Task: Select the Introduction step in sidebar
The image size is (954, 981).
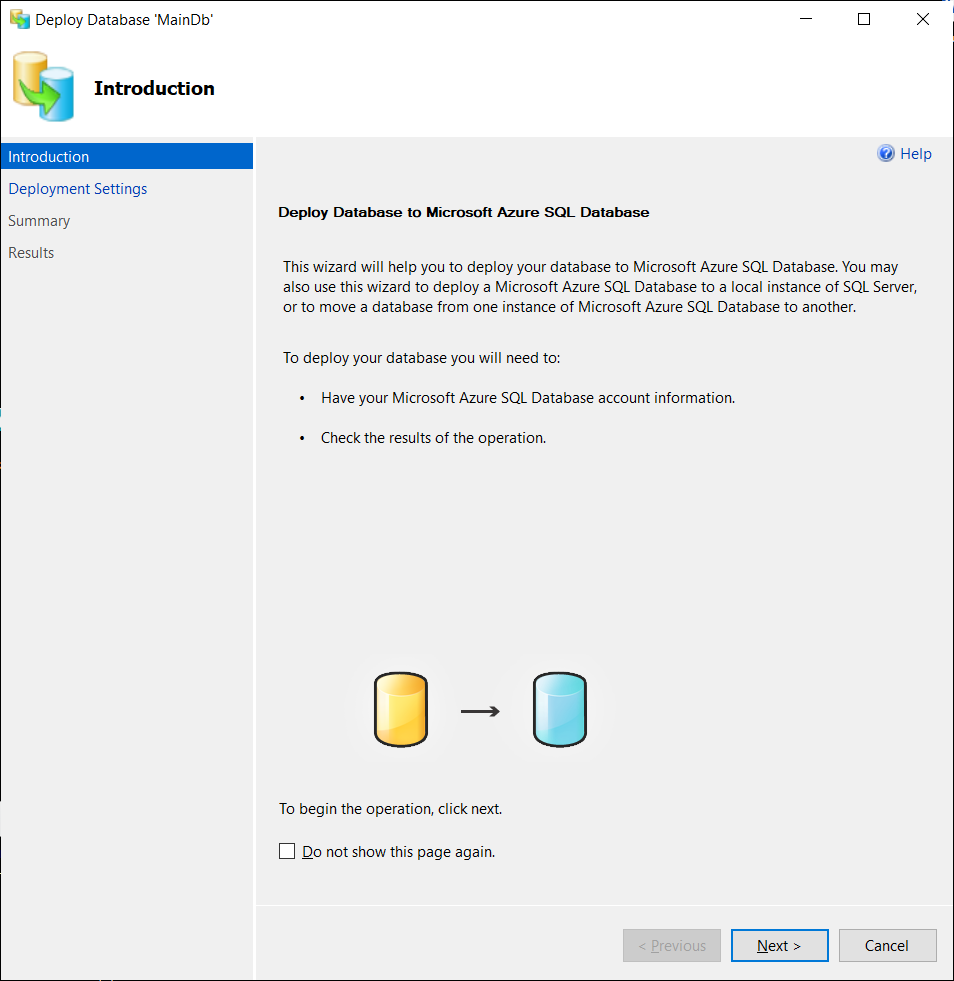Action: tap(127, 156)
